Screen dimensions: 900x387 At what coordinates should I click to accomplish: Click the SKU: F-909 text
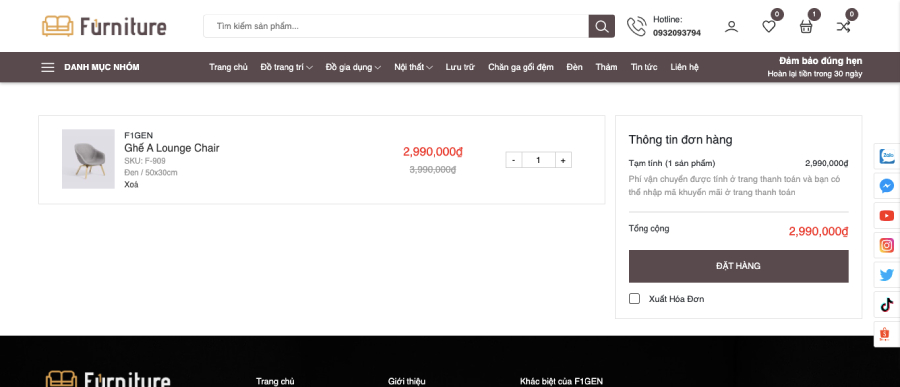click(x=145, y=161)
